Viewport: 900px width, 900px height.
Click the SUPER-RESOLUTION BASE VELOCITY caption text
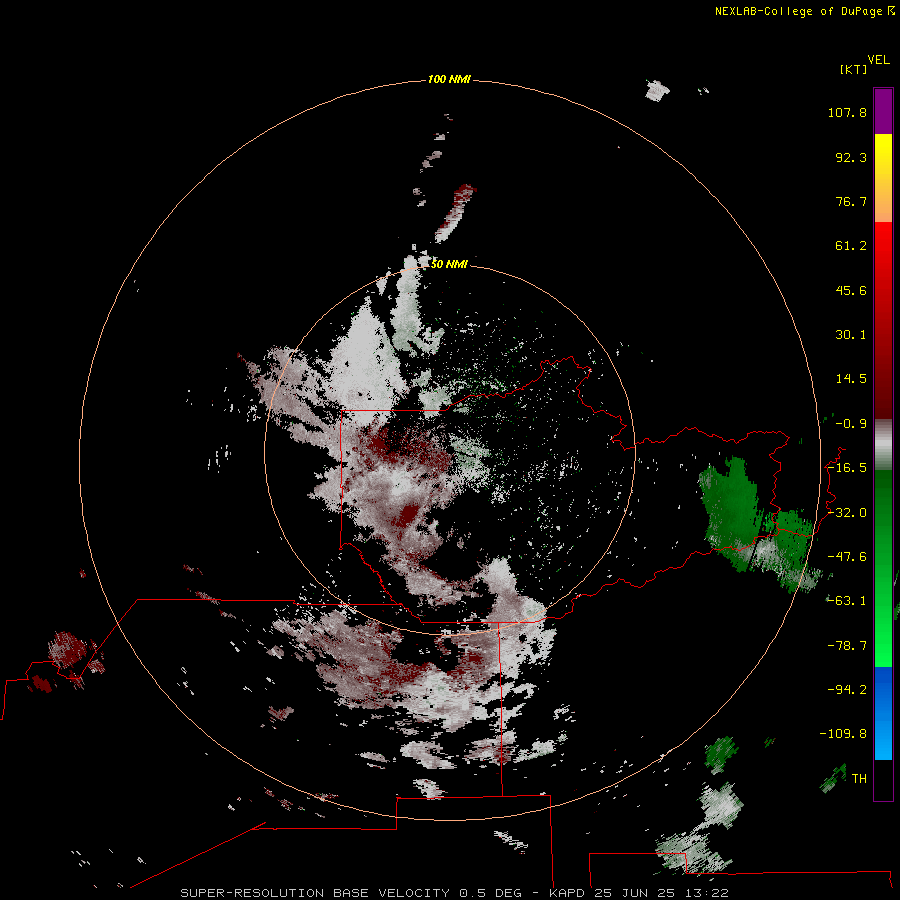[x=315, y=893]
